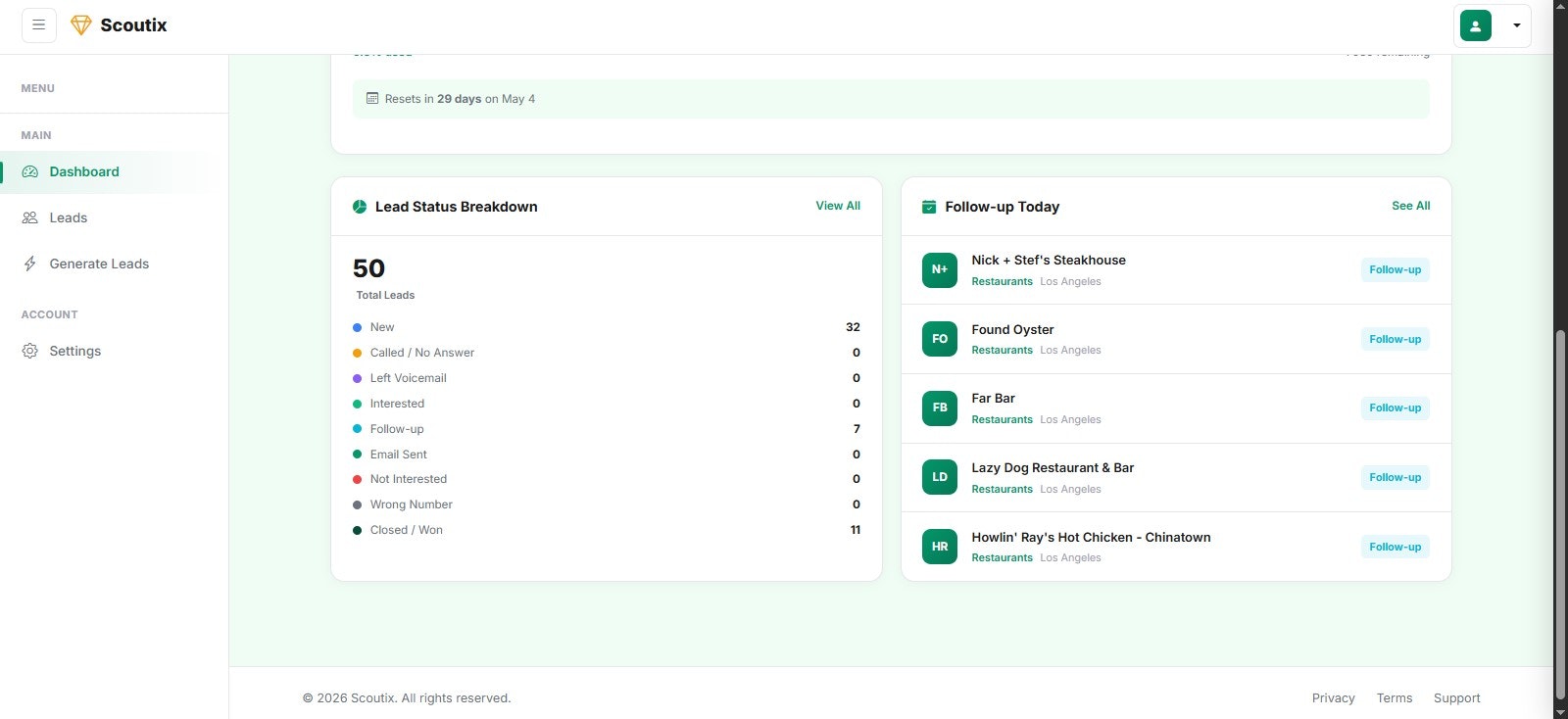1568x719 pixels.
Task: Click the Closed / Won count 11
Action: click(855, 530)
